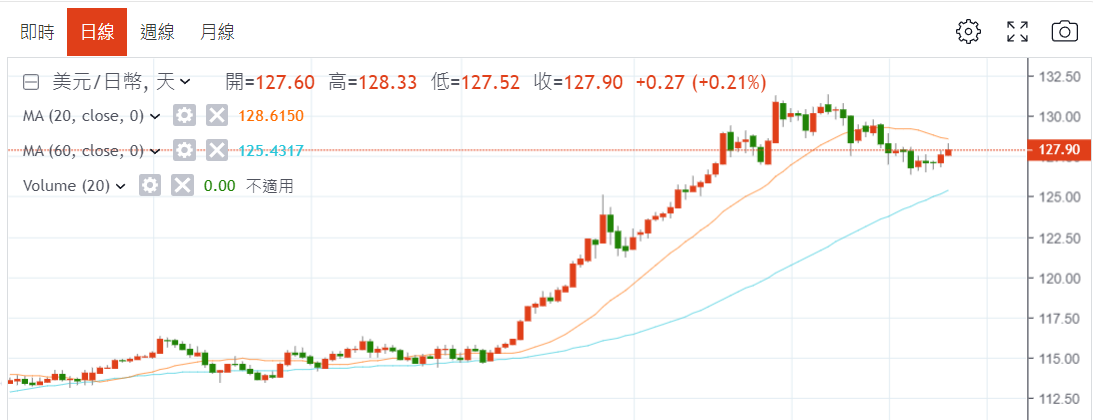Take chart snapshot with camera icon
Screen dimensions: 1093x420
(x=1064, y=32)
